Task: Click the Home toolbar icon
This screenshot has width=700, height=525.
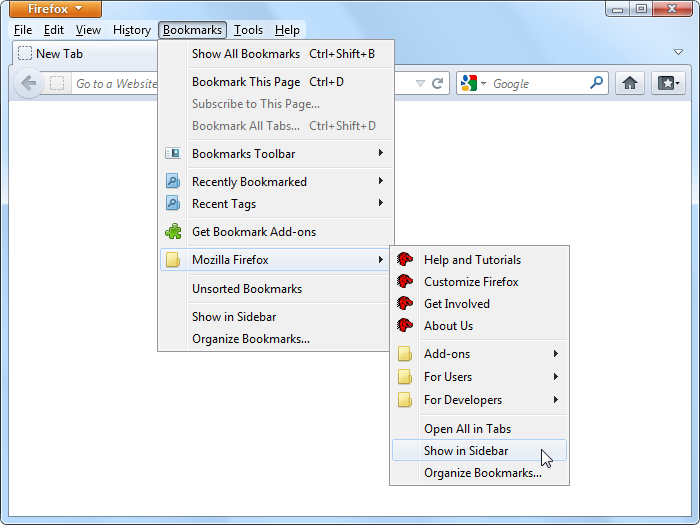Action: (630, 84)
